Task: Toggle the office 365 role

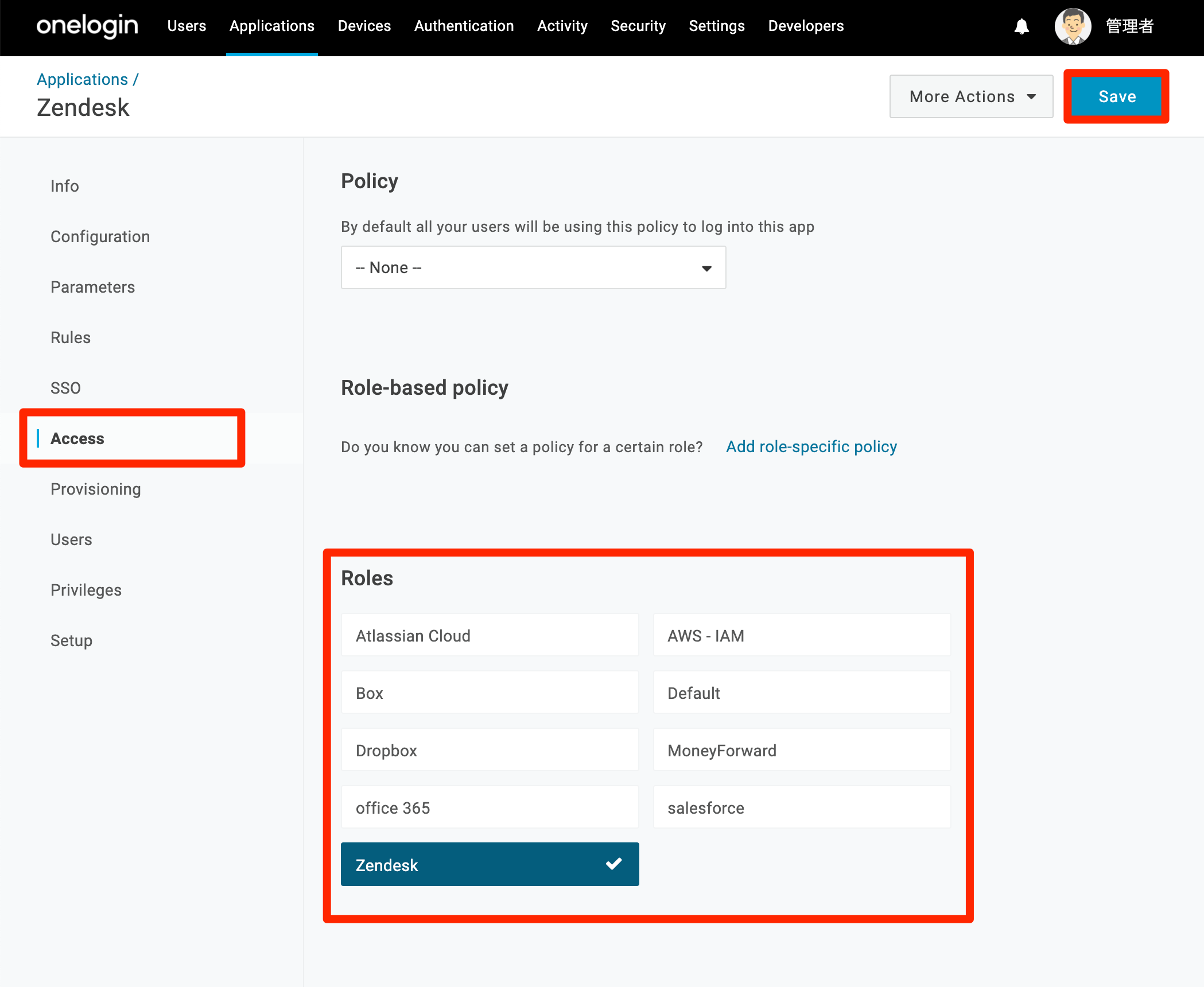Action: (x=490, y=807)
